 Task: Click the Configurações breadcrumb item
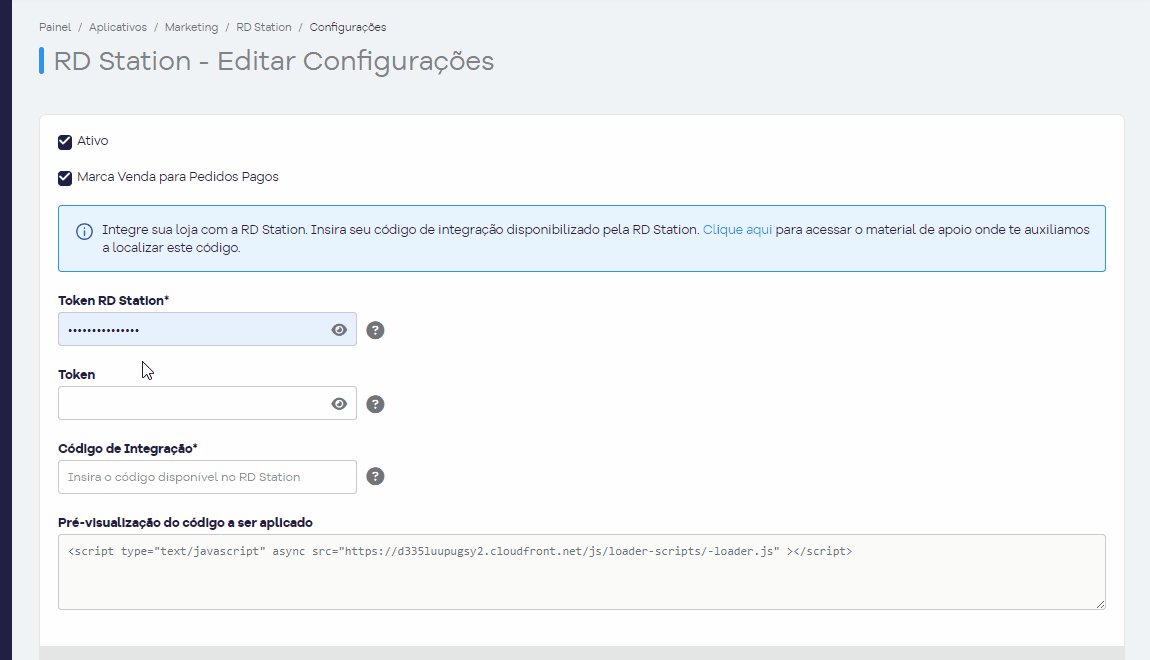pos(348,27)
